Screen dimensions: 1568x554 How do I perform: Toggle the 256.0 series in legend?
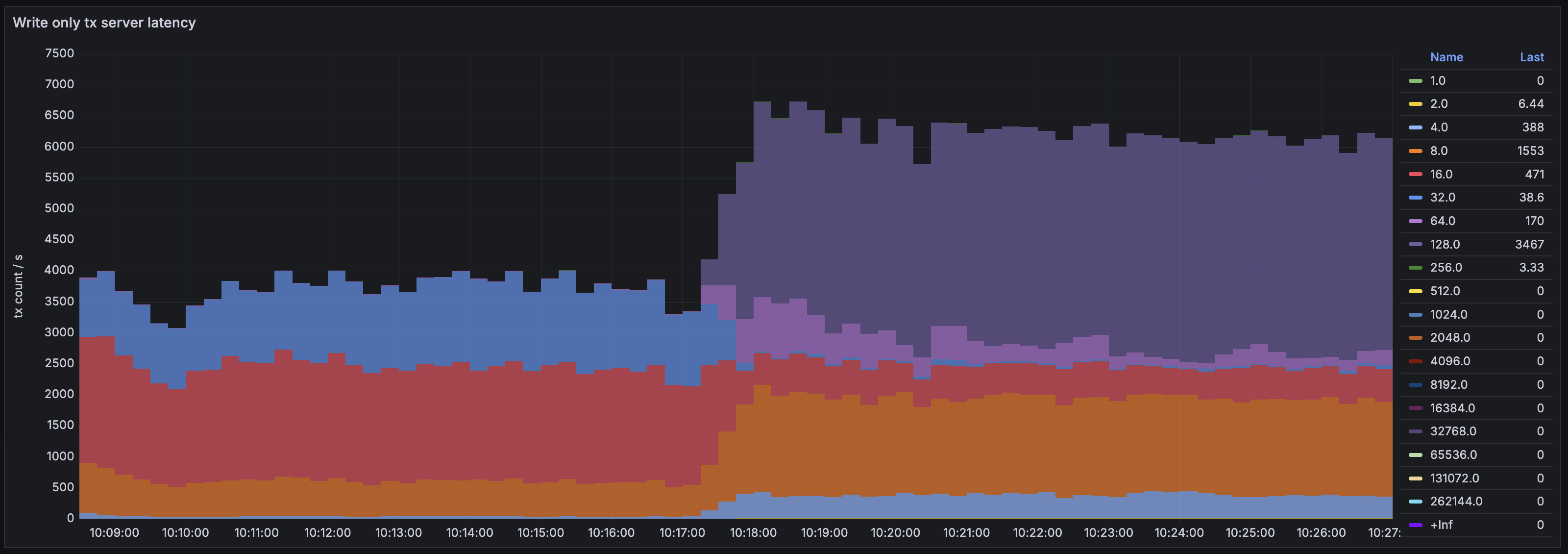tap(1445, 268)
